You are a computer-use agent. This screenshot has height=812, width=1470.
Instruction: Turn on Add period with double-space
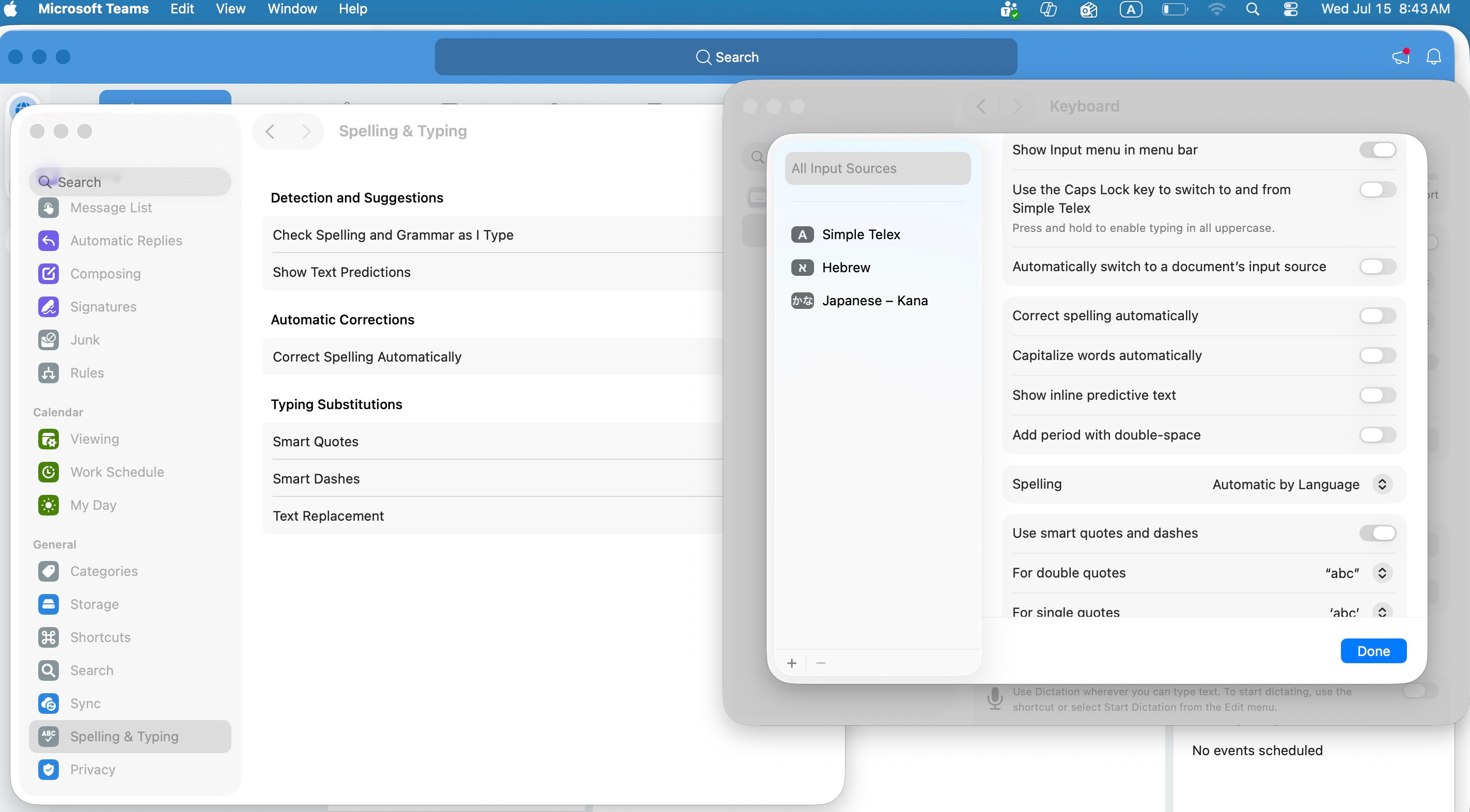(x=1378, y=435)
